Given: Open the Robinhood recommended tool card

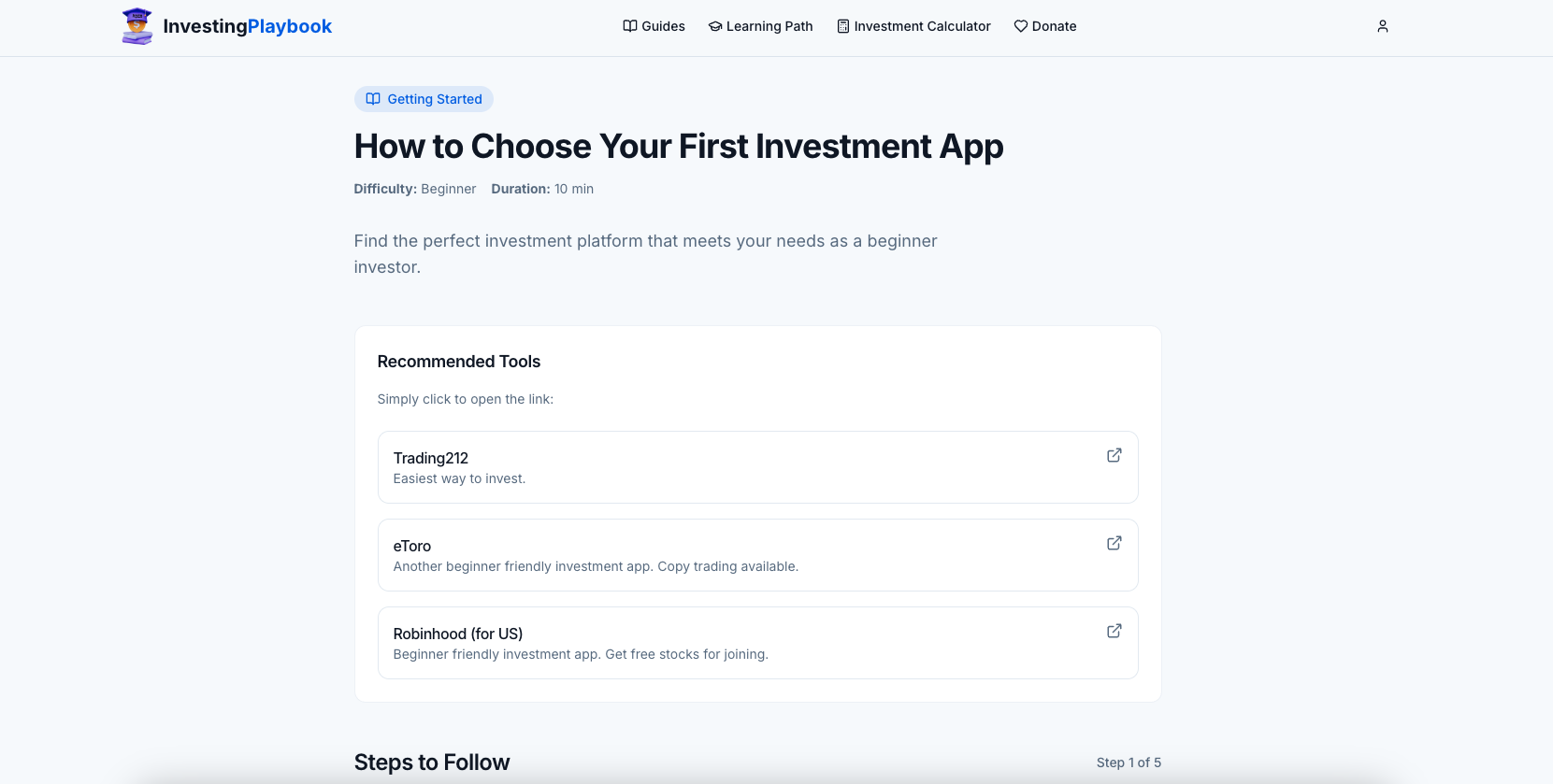Looking at the screenshot, I should [757, 642].
